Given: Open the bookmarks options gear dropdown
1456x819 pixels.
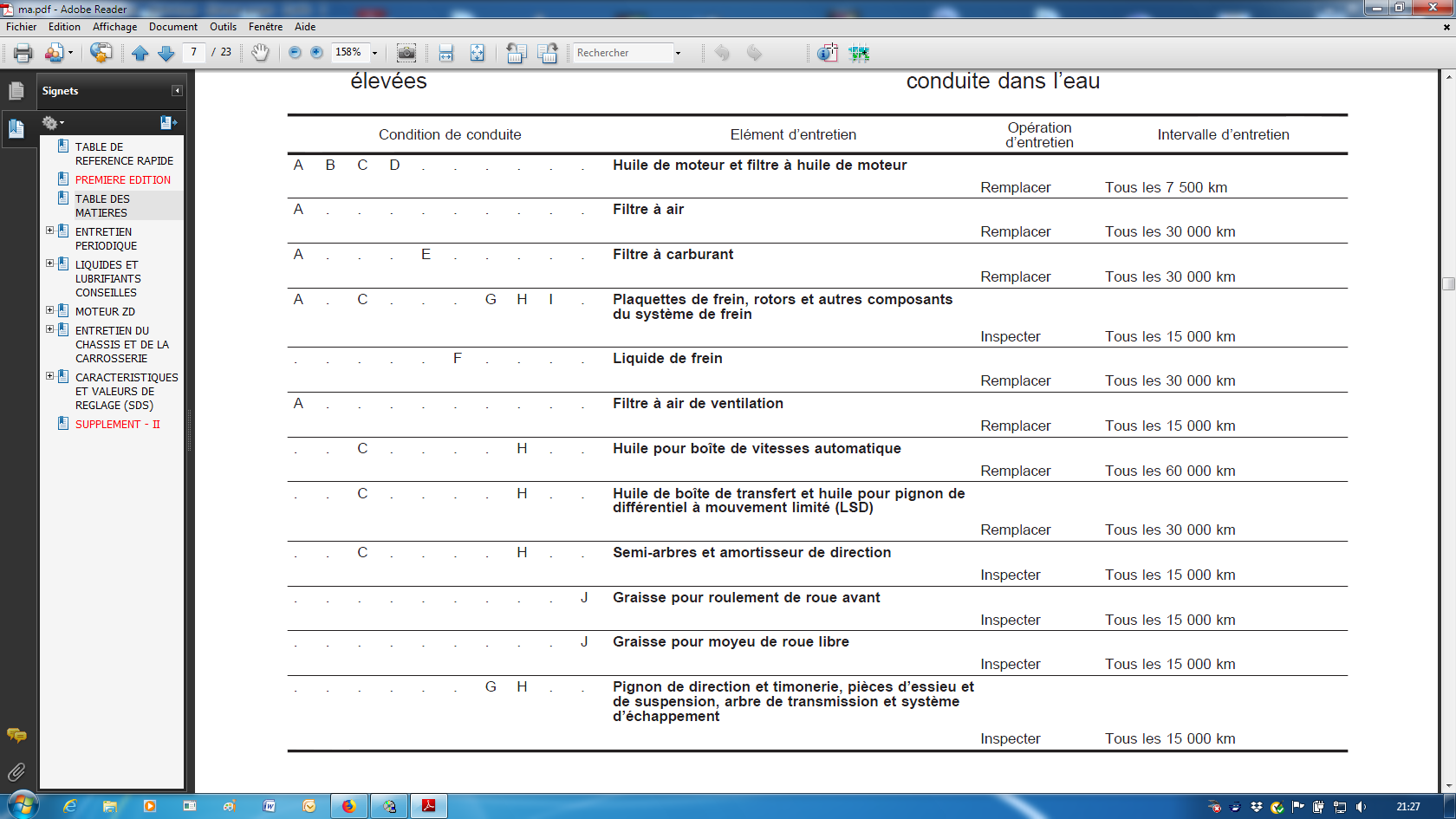Looking at the screenshot, I should (53, 123).
